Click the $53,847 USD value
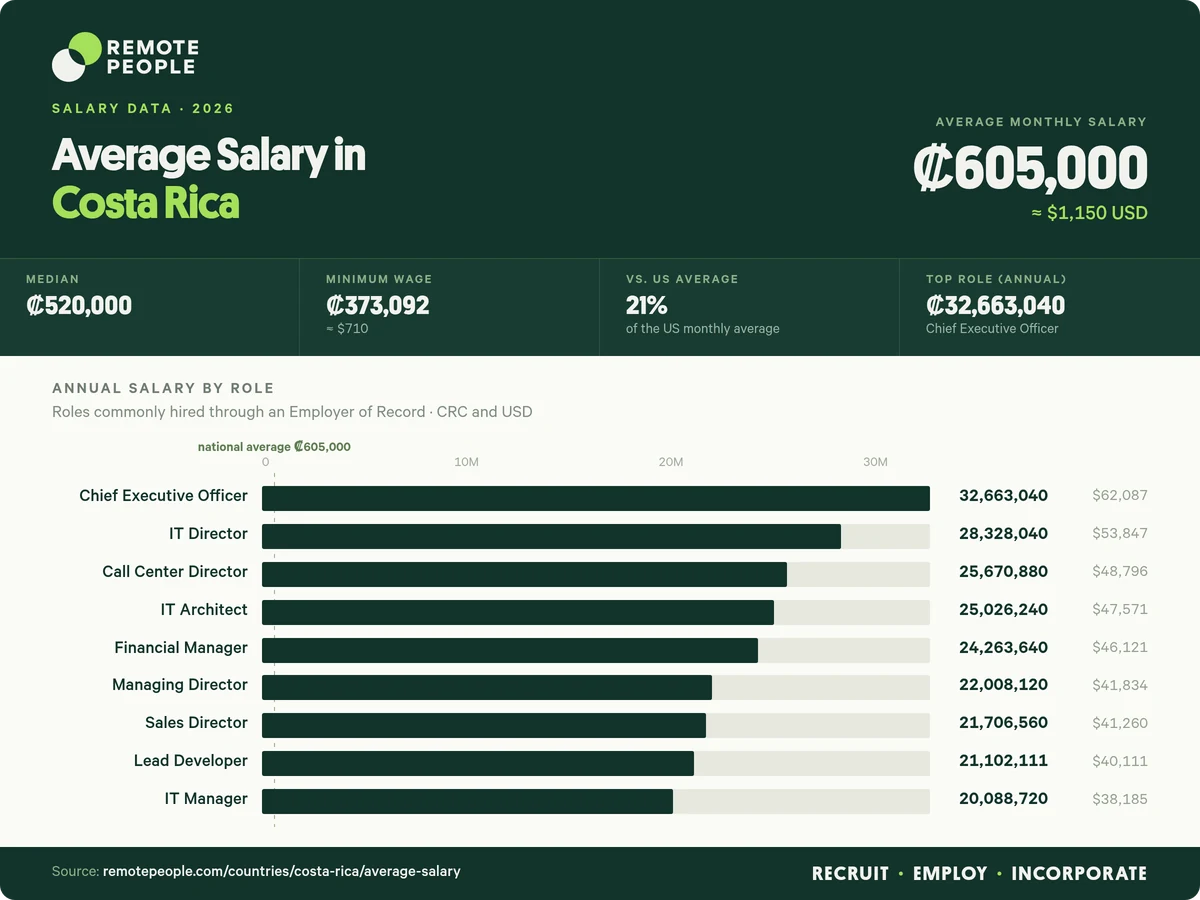The height and width of the screenshot is (900, 1200). pyautogui.click(x=1120, y=534)
